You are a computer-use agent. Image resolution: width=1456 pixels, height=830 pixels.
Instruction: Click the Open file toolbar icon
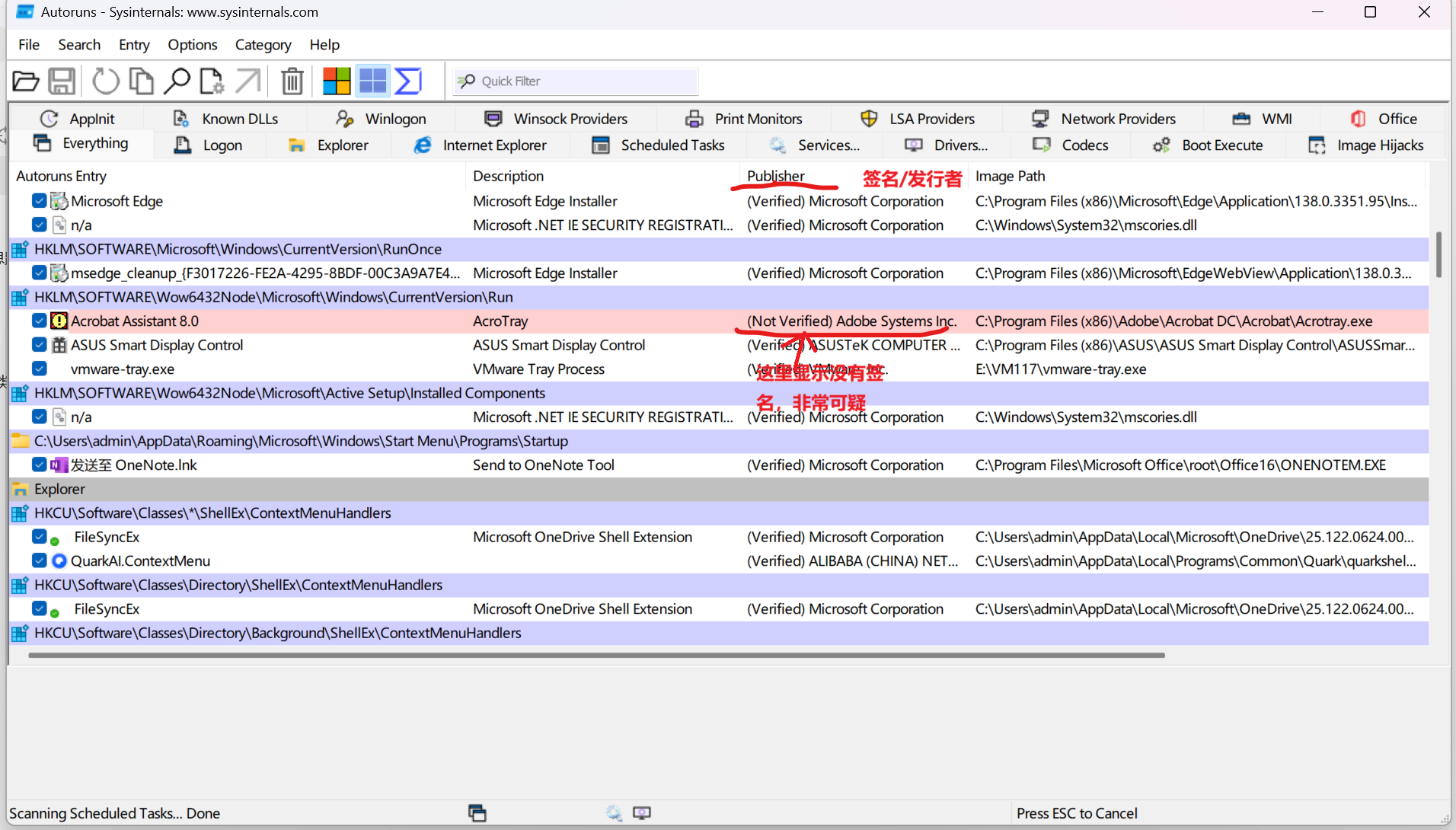[26, 81]
